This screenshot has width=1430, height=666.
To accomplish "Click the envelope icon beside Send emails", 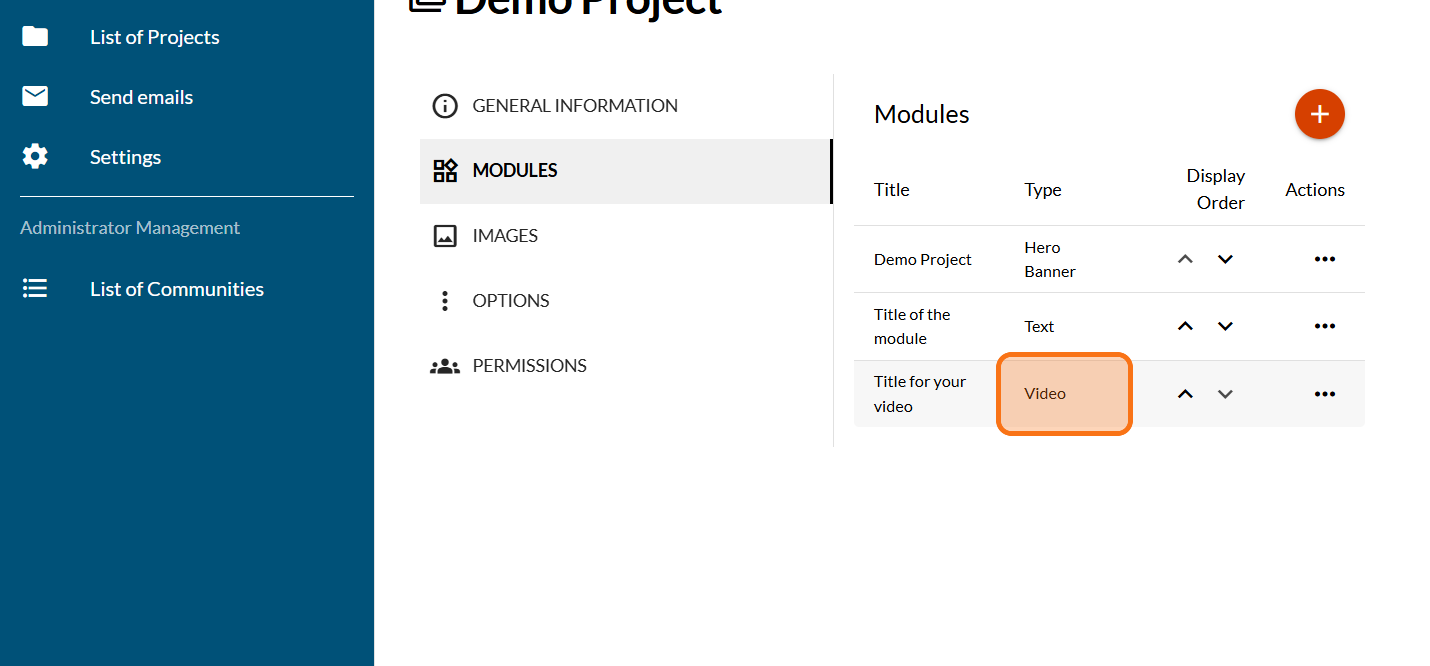I will click(x=35, y=97).
